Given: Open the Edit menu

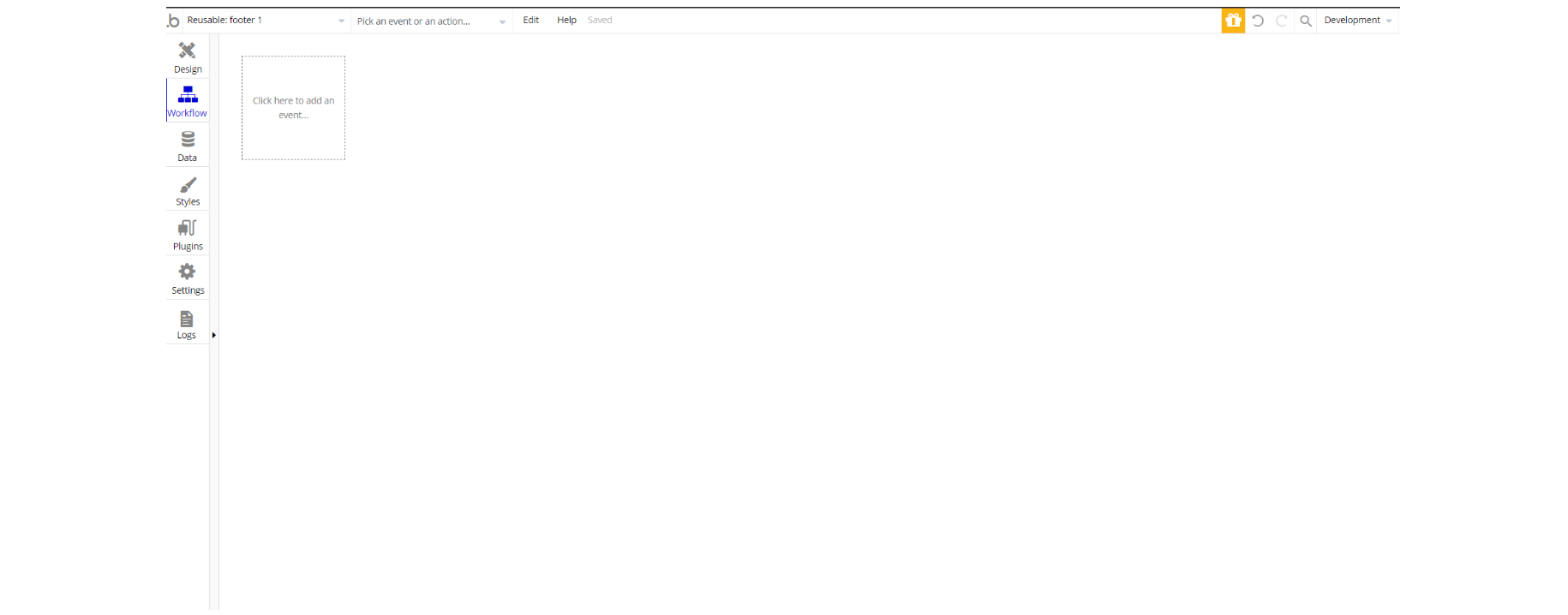Looking at the screenshot, I should (x=531, y=20).
